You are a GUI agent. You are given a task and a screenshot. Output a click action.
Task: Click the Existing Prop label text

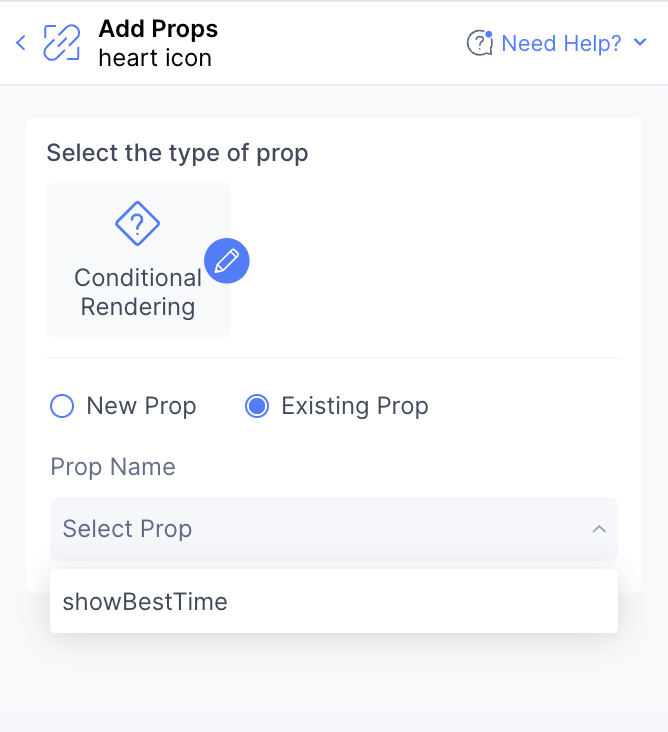point(355,406)
